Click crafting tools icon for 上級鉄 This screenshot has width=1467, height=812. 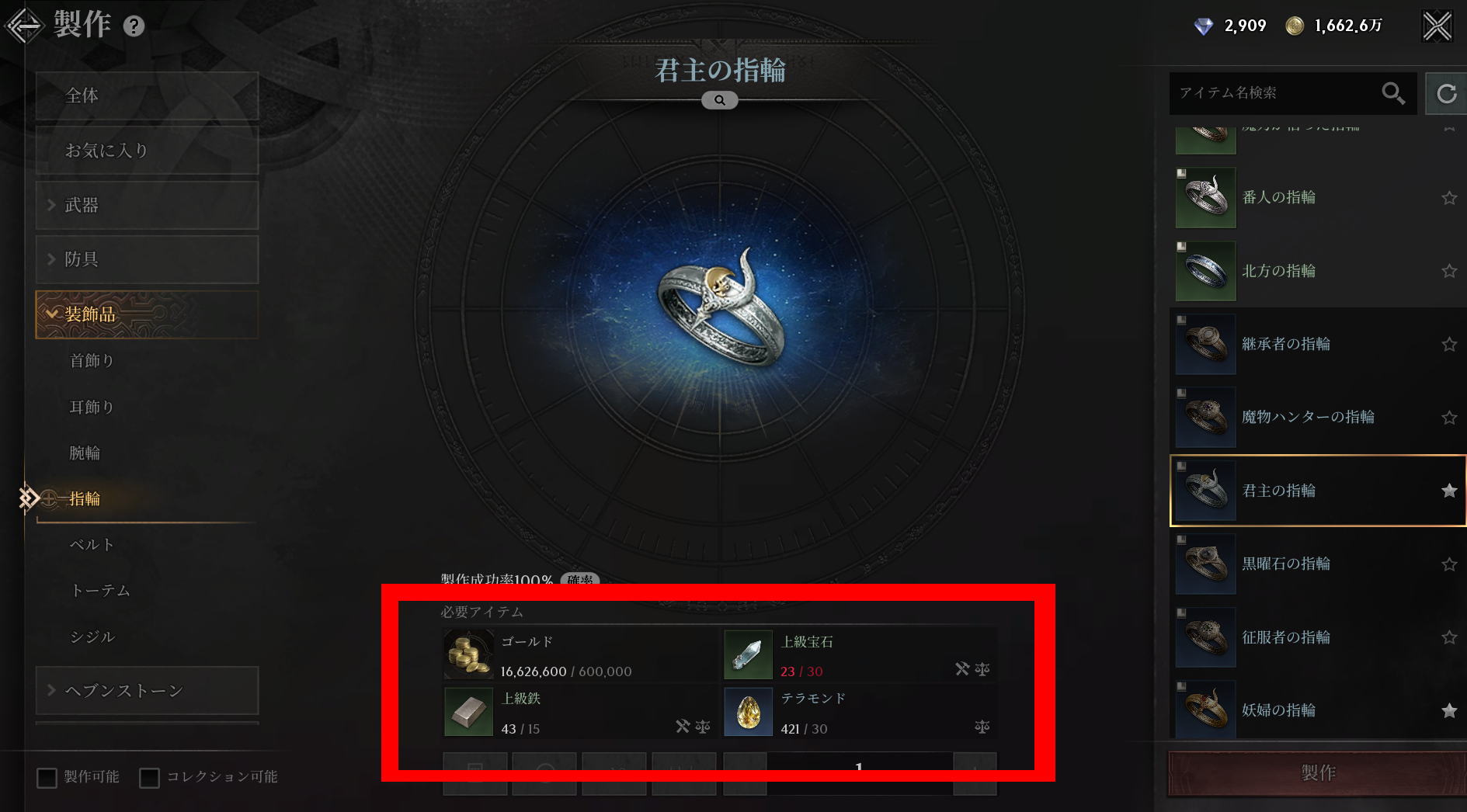683,727
